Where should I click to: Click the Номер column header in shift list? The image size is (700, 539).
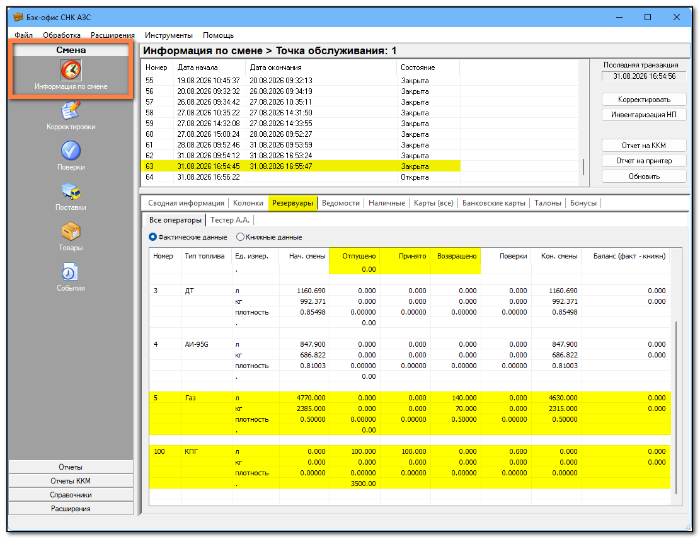coord(157,67)
